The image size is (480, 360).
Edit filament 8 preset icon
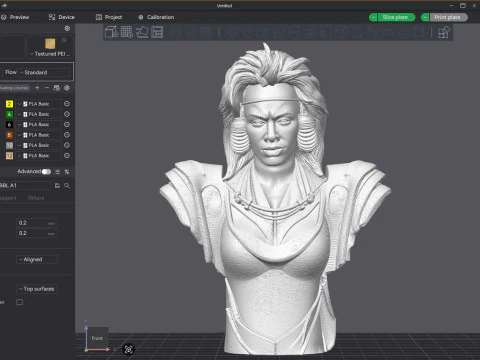pos(67,135)
